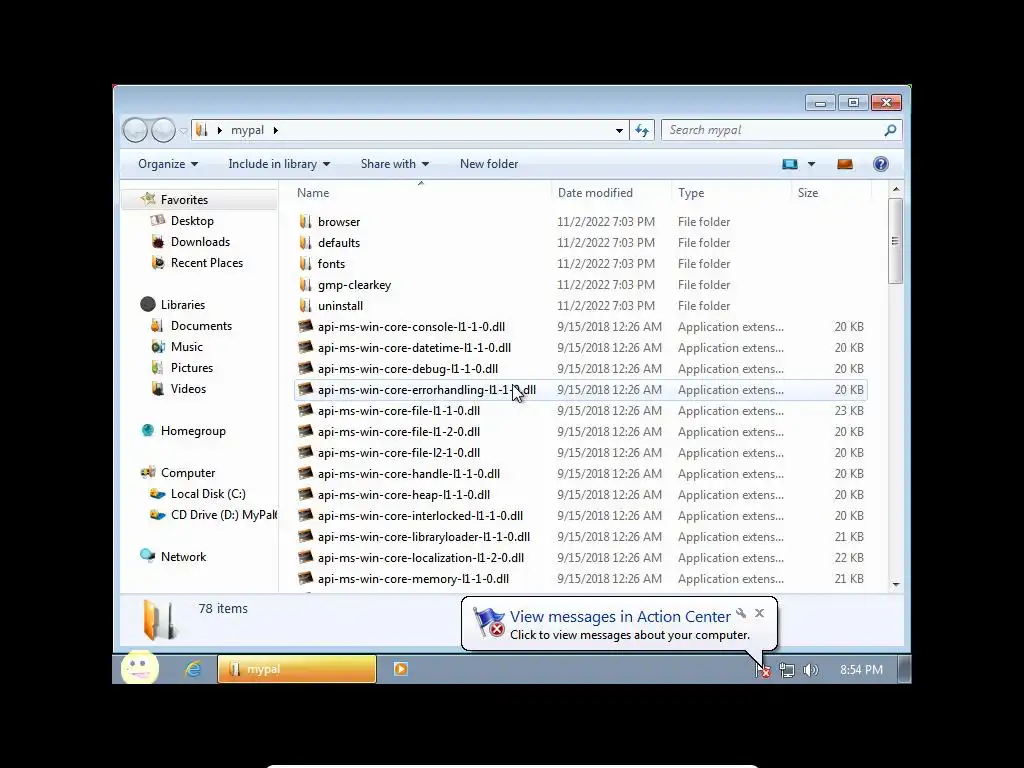Screen dimensions: 1024x768
Task: Open CD Drive (D:) MyPal
Action: 223,515
